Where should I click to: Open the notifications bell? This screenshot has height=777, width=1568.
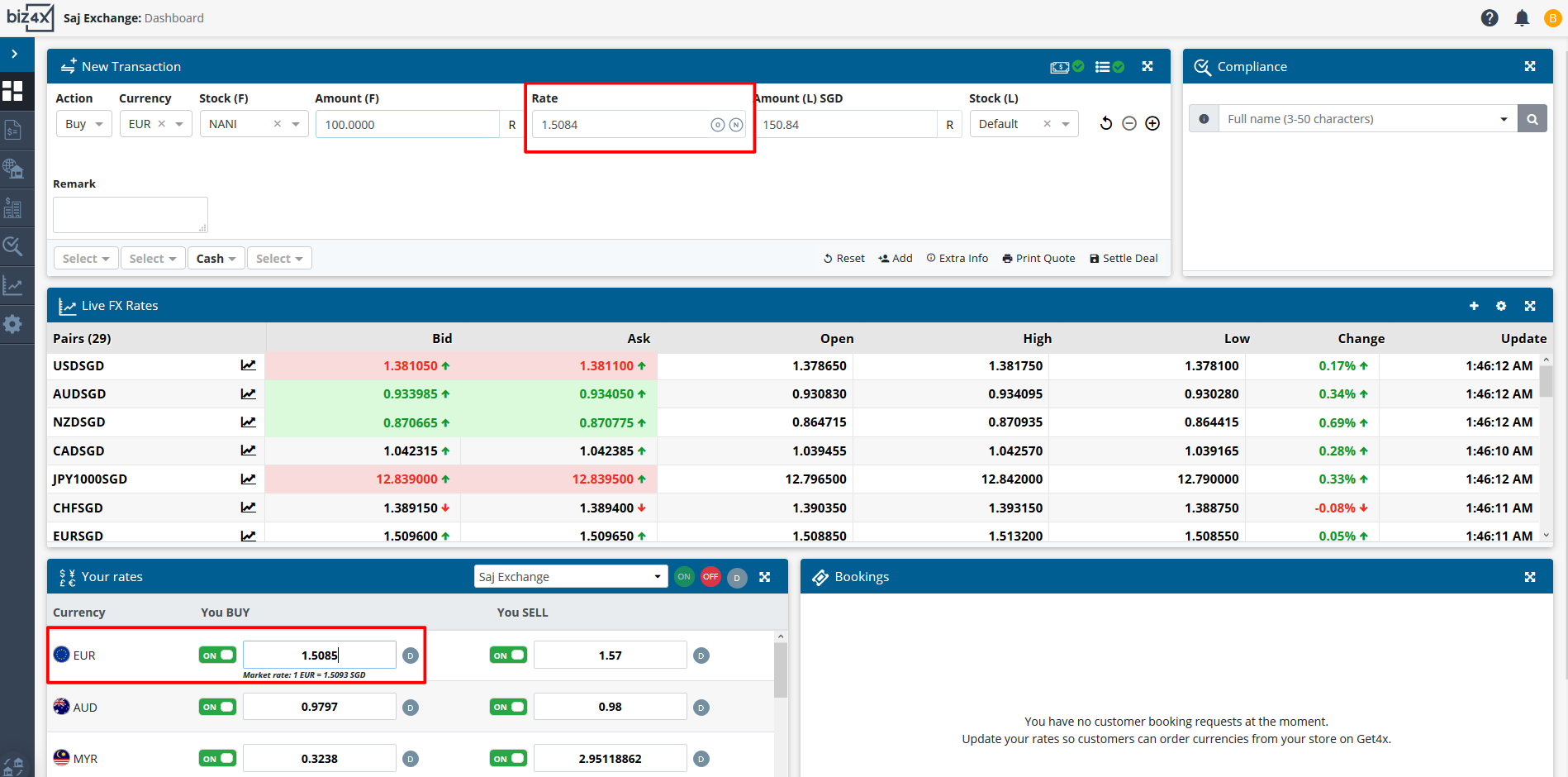pyautogui.click(x=1522, y=18)
